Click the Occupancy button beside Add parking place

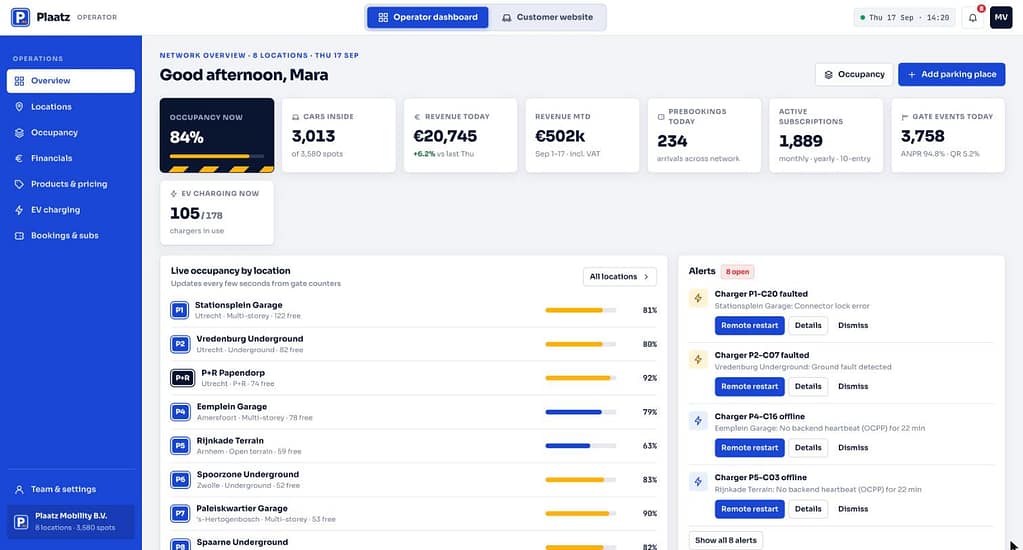853,74
